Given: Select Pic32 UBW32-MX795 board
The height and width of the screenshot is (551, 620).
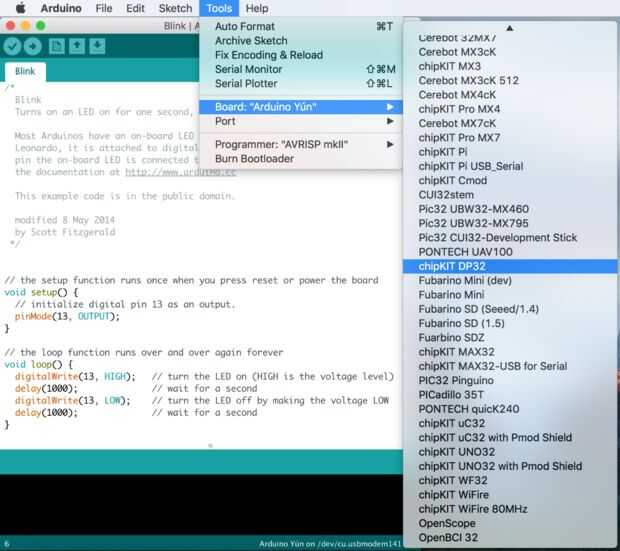Looking at the screenshot, I should pyautogui.click(x=510, y=223).
